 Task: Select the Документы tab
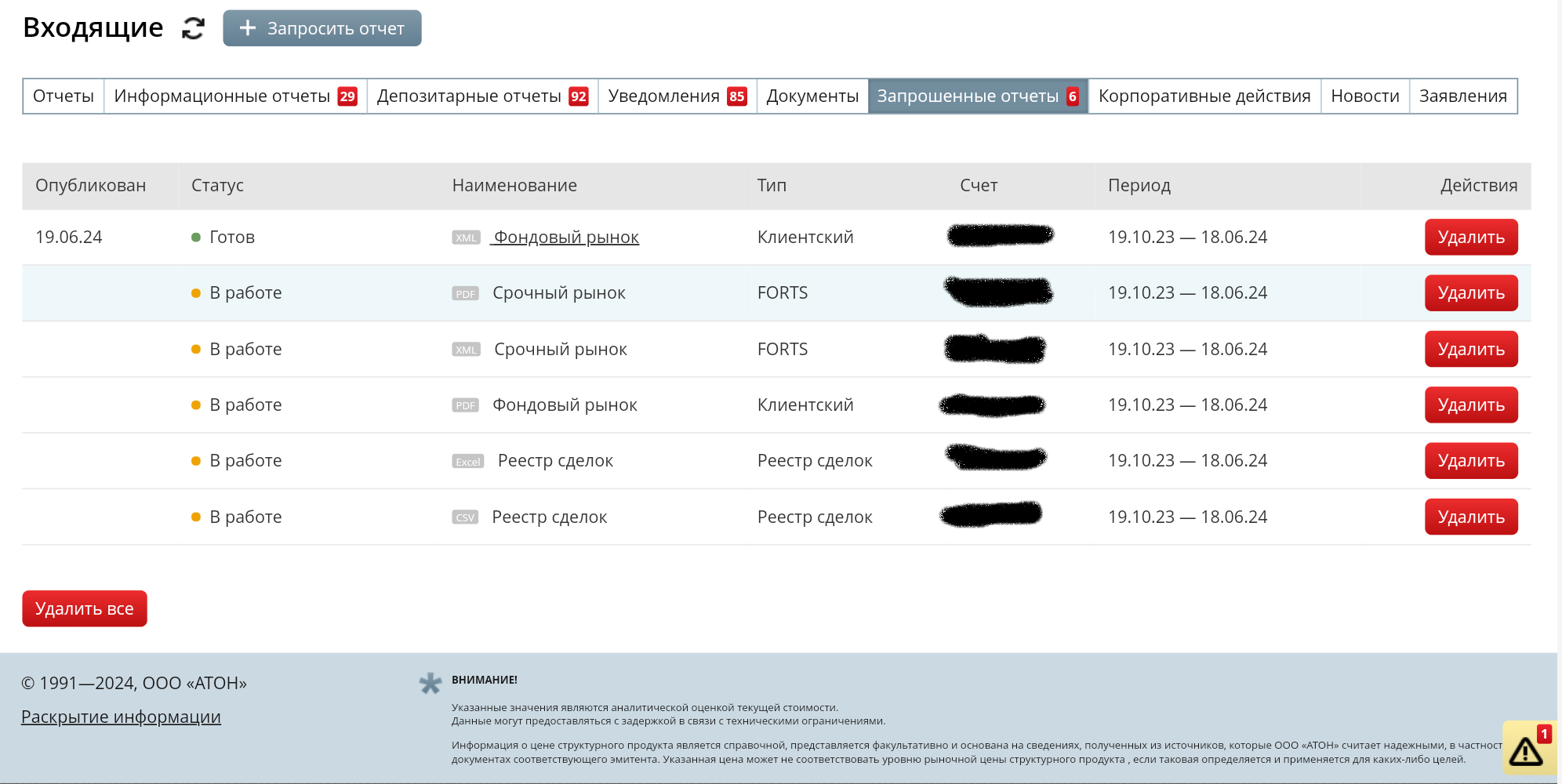[812, 96]
